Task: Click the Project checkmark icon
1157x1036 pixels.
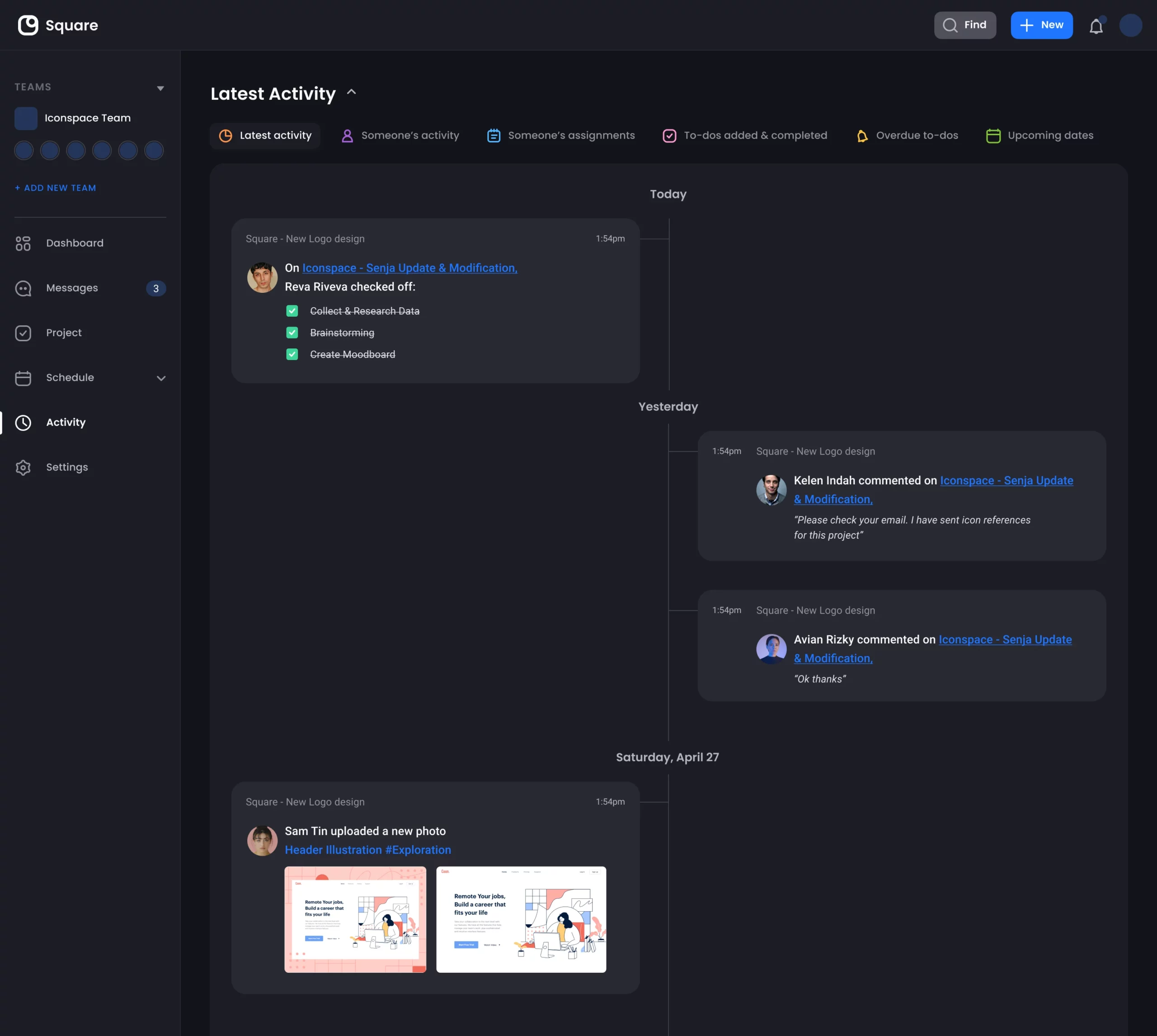Action: [x=24, y=333]
